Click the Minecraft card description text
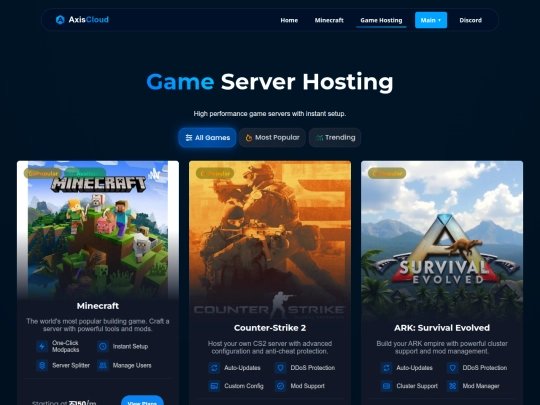This screenshot has width=540, height=405. click(x=98, y=325)
